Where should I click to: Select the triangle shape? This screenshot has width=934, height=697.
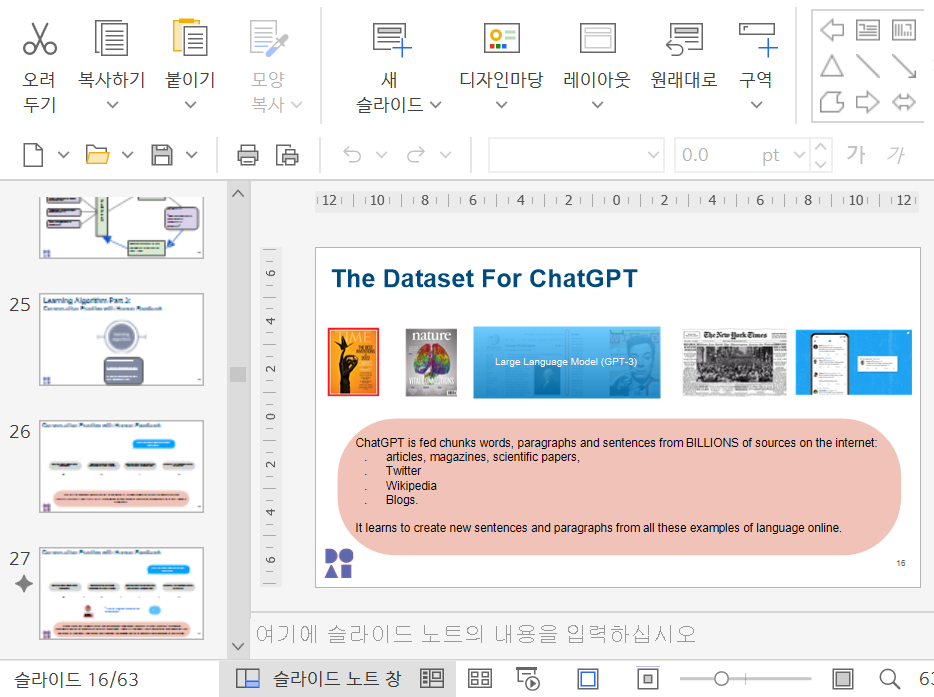pos(832,66)
